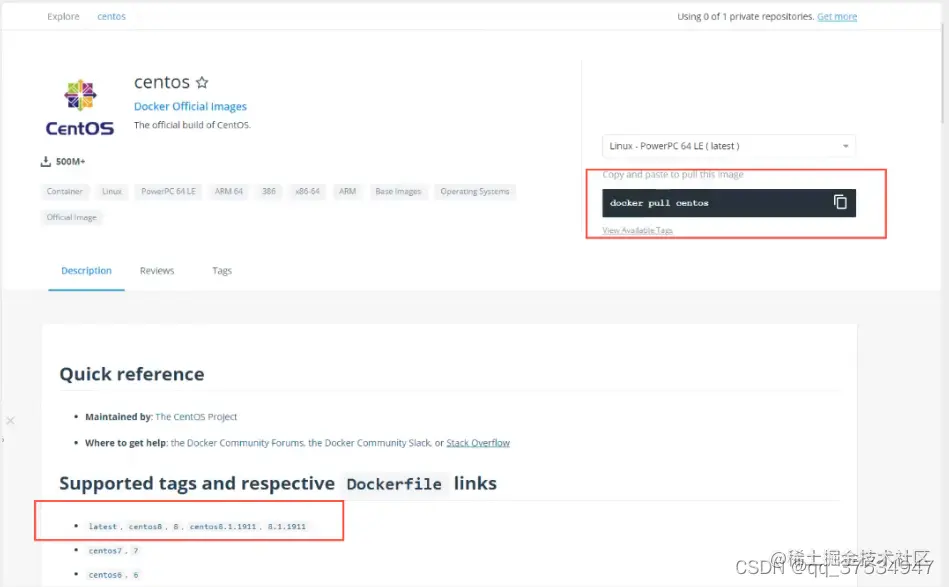Image resolution: width=949 pixels, height=587 pixels.
Task: Select the PowerPC 64 LE tag
Action: pos(168,191)
